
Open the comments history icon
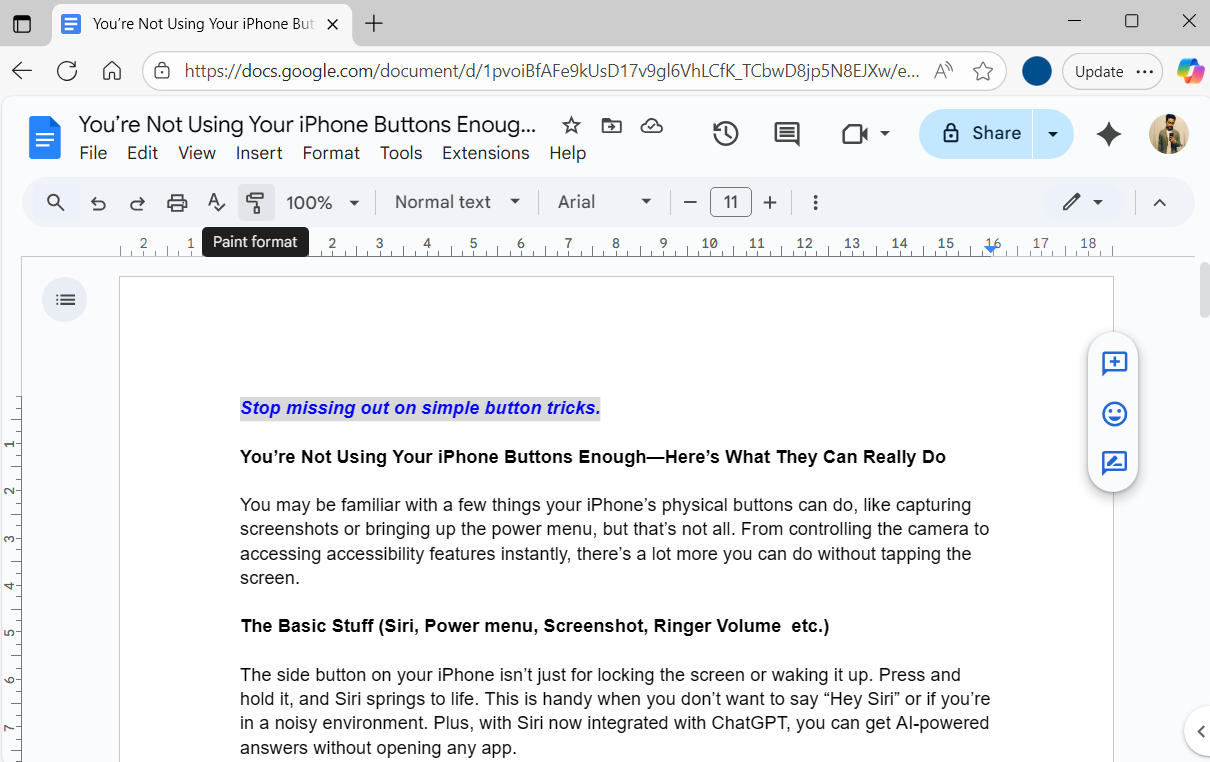tap(787, 134)
